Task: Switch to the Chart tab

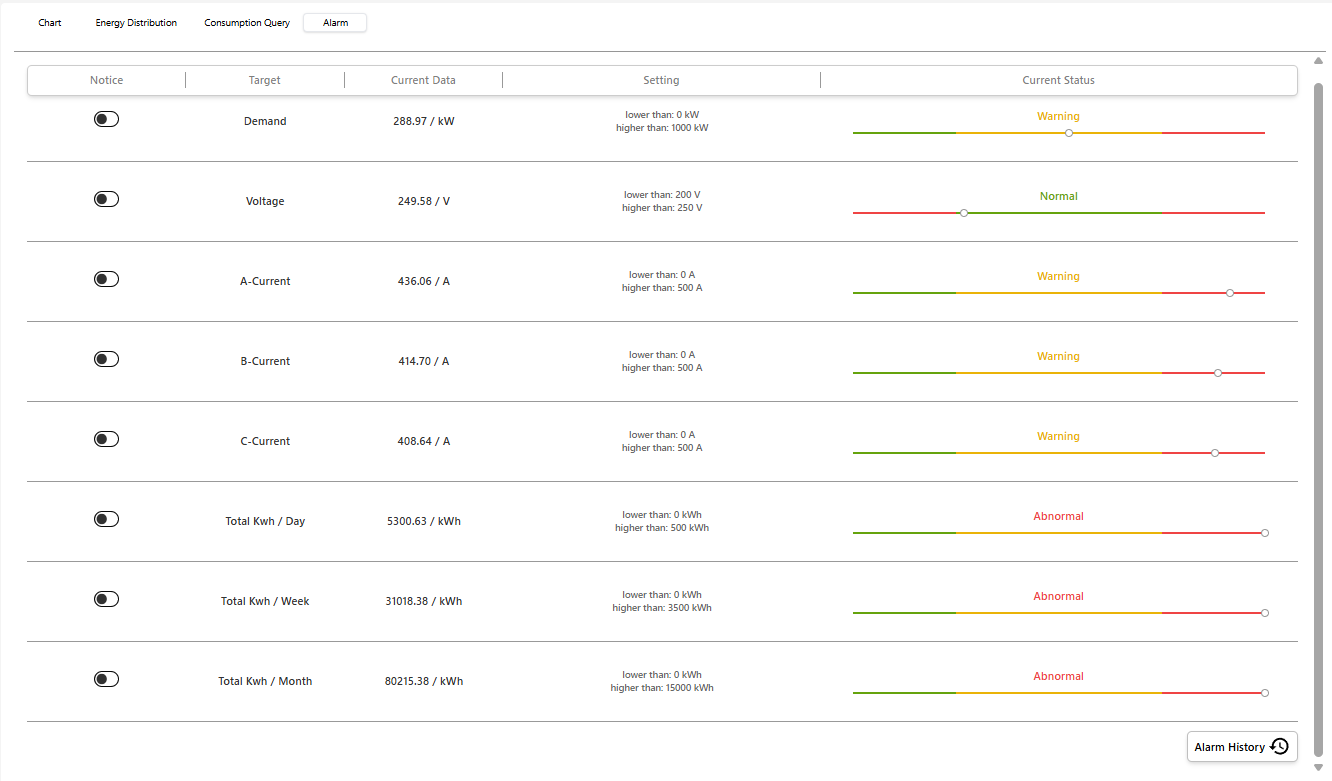Action: pos(49,22)
